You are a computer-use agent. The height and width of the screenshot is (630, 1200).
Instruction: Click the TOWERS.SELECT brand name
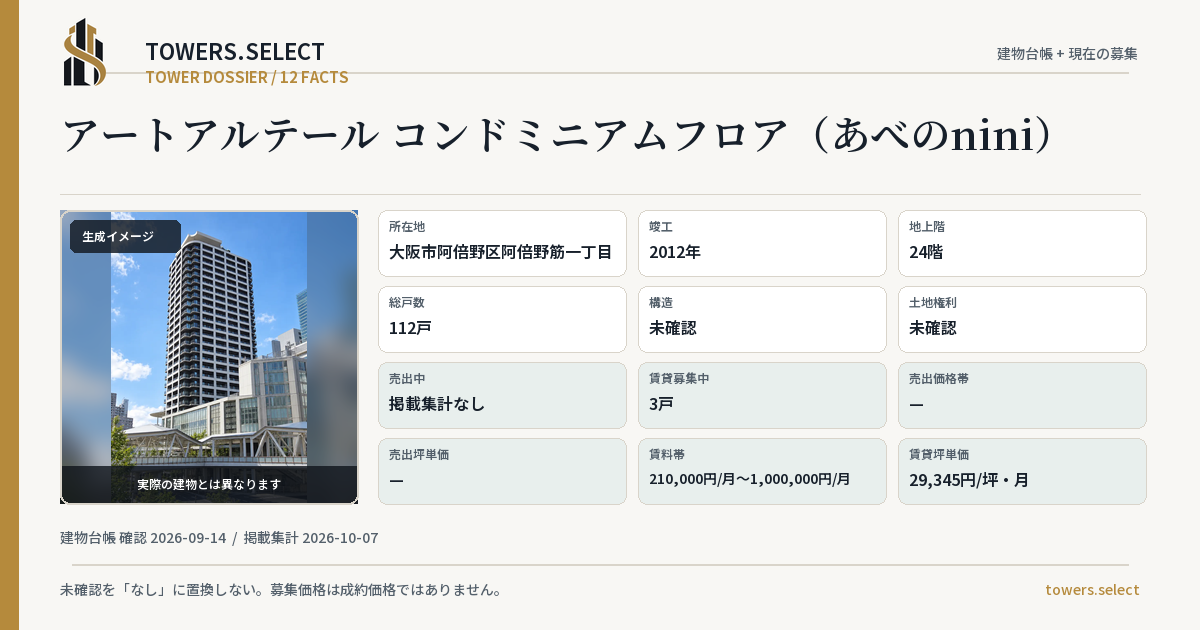(x=235, y=52)
